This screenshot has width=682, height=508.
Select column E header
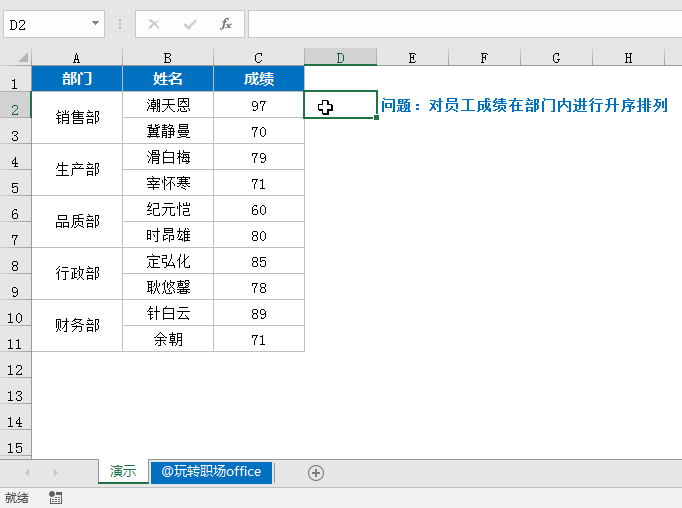(x=413, y=57)
